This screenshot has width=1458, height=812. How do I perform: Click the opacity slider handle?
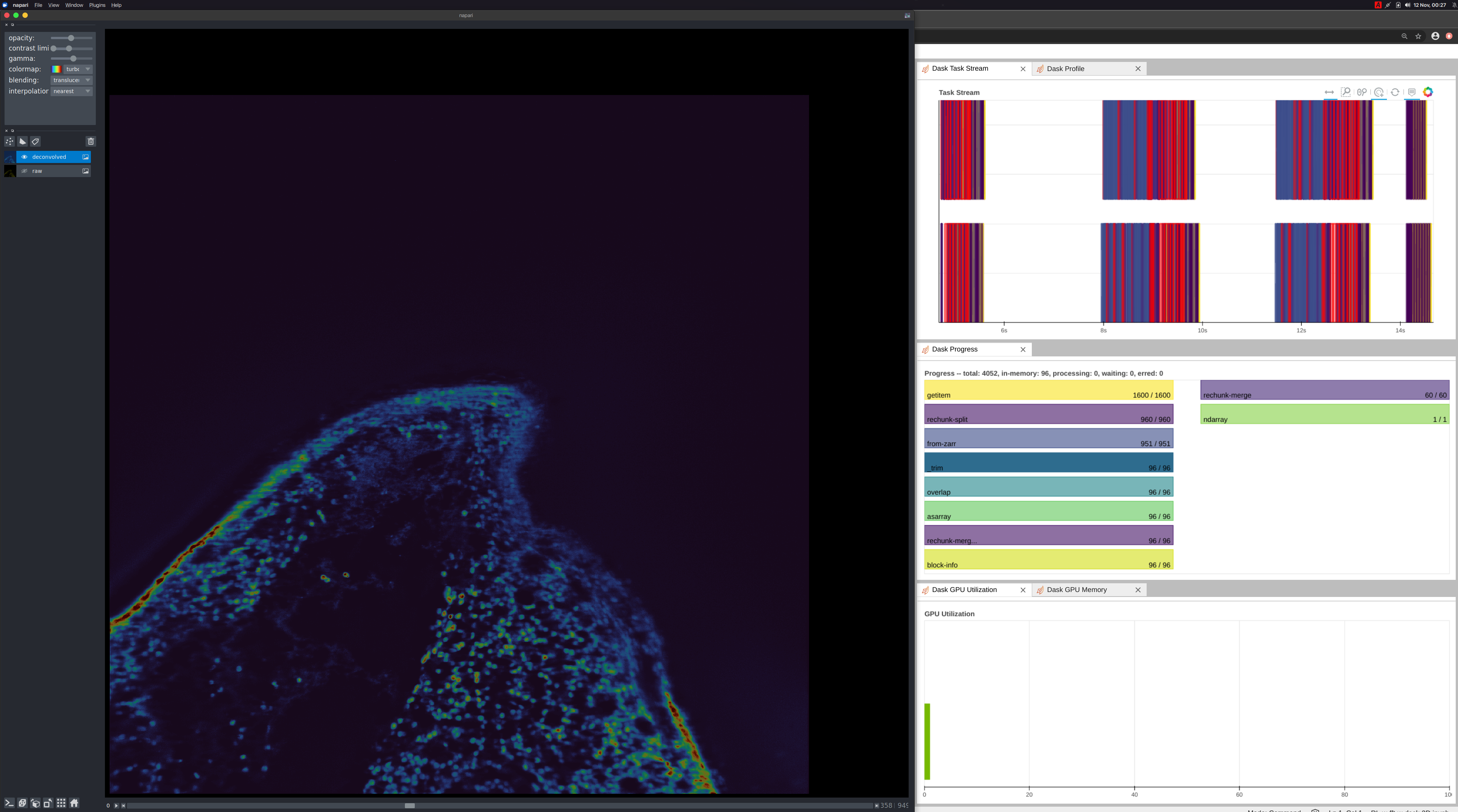[71, 38]
